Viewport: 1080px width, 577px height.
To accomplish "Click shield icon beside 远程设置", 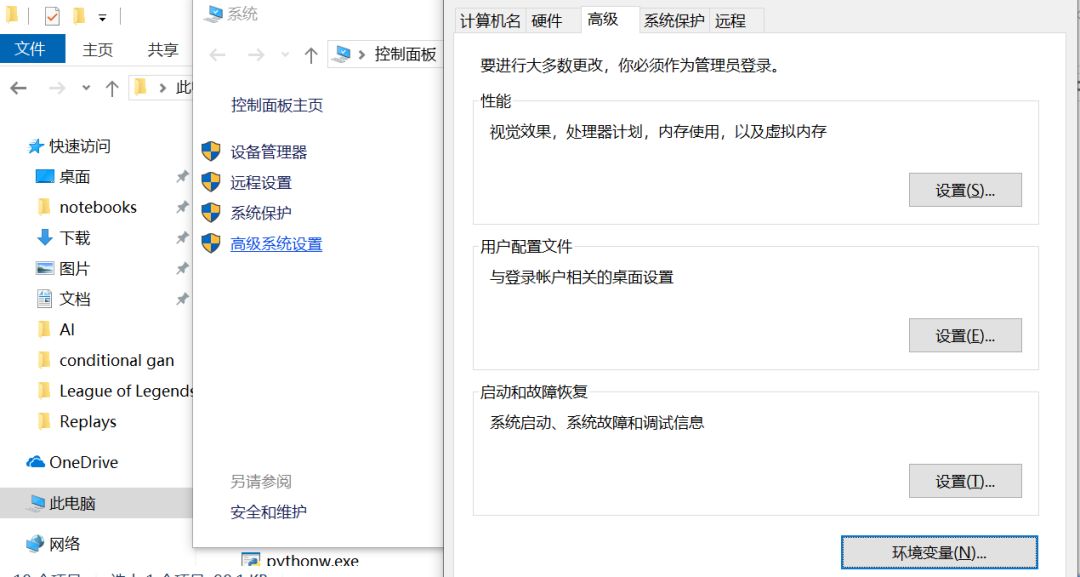I will pyautogui.click(x=211, y=182).
